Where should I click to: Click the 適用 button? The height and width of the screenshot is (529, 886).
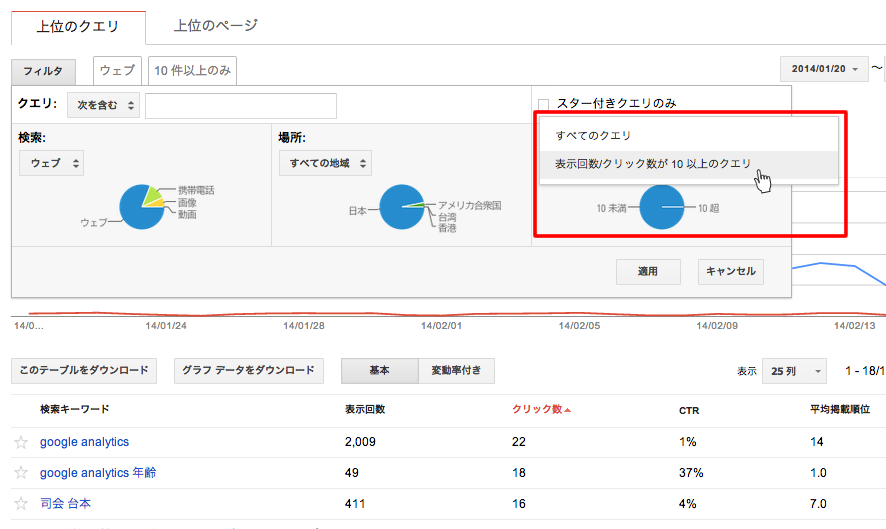pyautogui.click(x=648, y=271)
